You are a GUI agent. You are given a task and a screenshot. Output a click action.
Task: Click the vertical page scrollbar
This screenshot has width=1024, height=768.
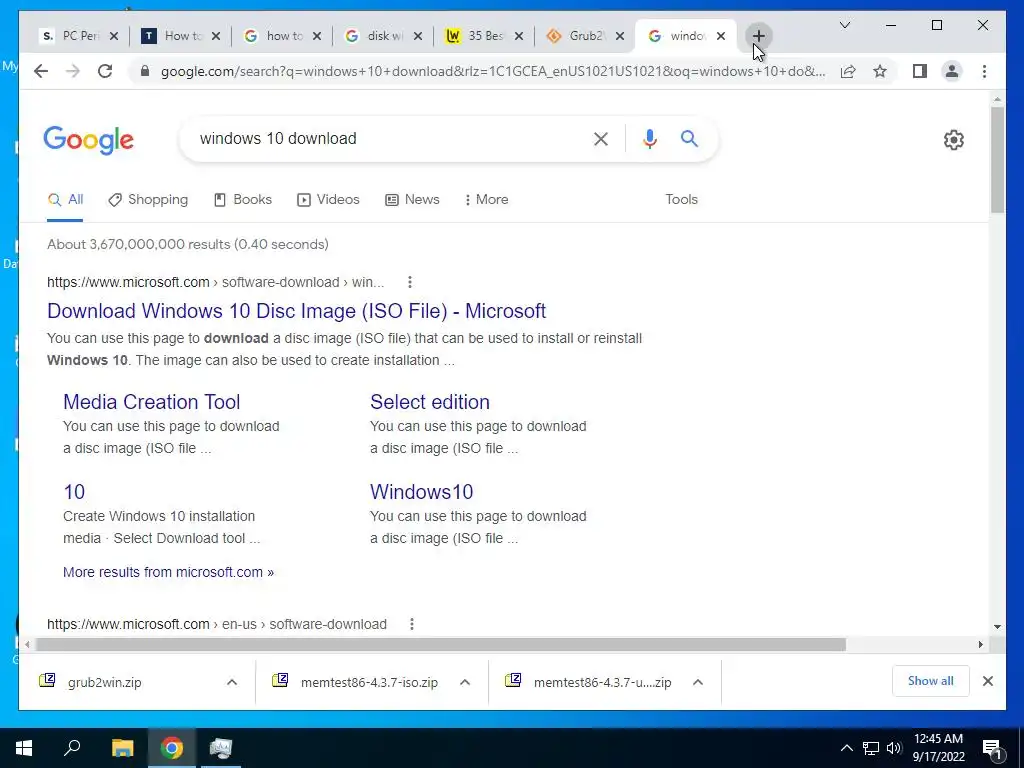click(997, 160)
